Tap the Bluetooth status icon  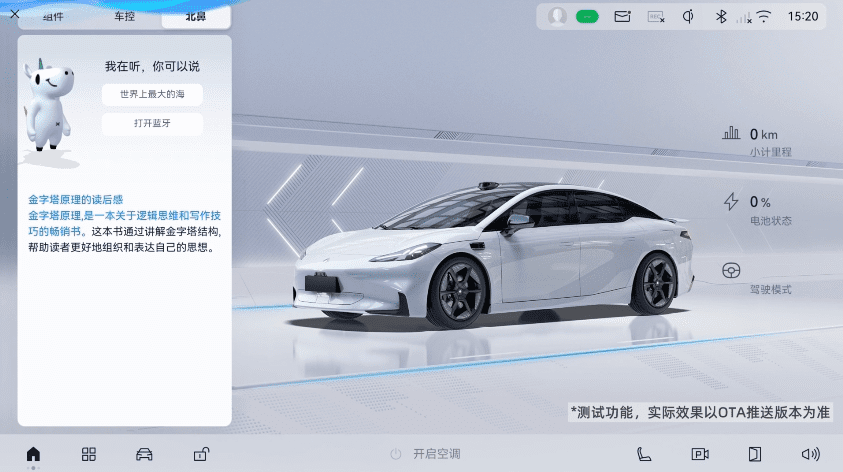click(x=720, y=16)
